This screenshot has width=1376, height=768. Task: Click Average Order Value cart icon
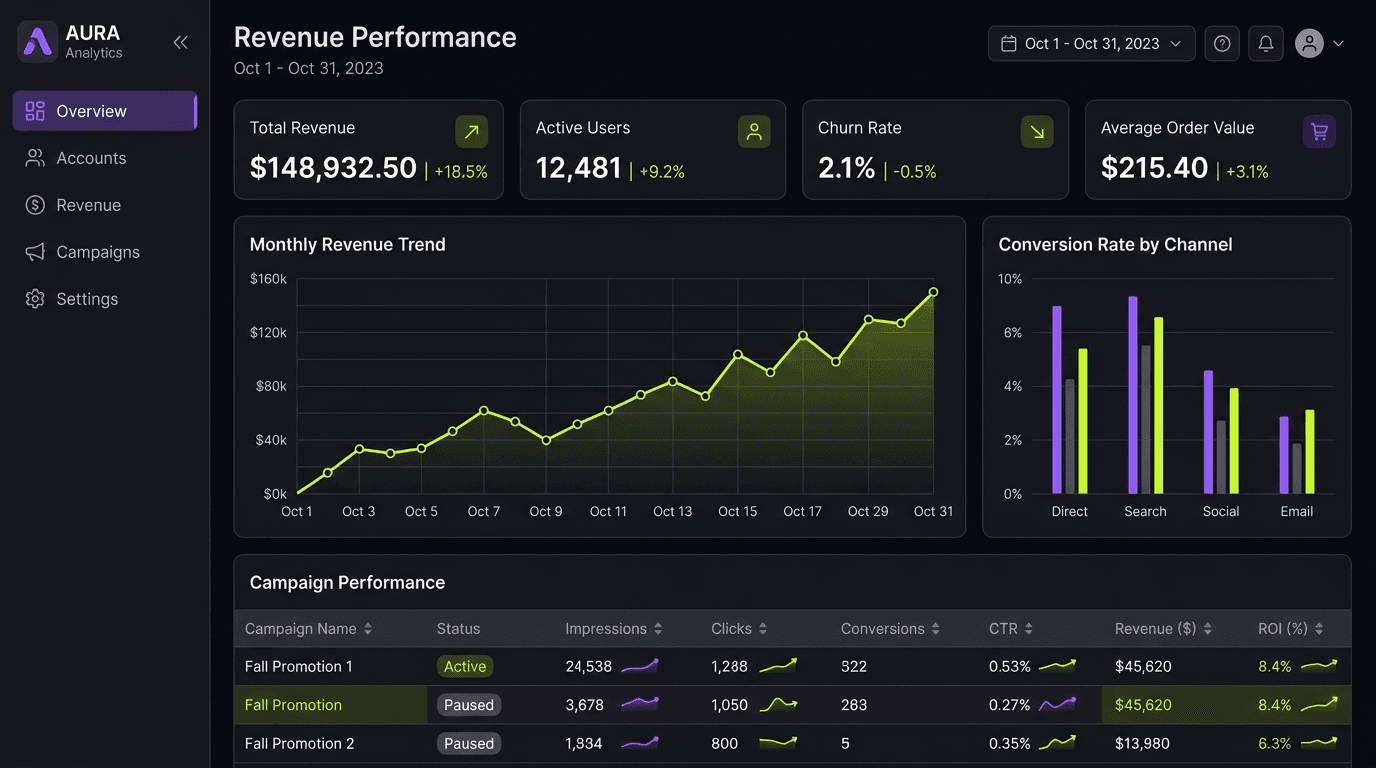pyautogui.click(x=1319, y=132)
